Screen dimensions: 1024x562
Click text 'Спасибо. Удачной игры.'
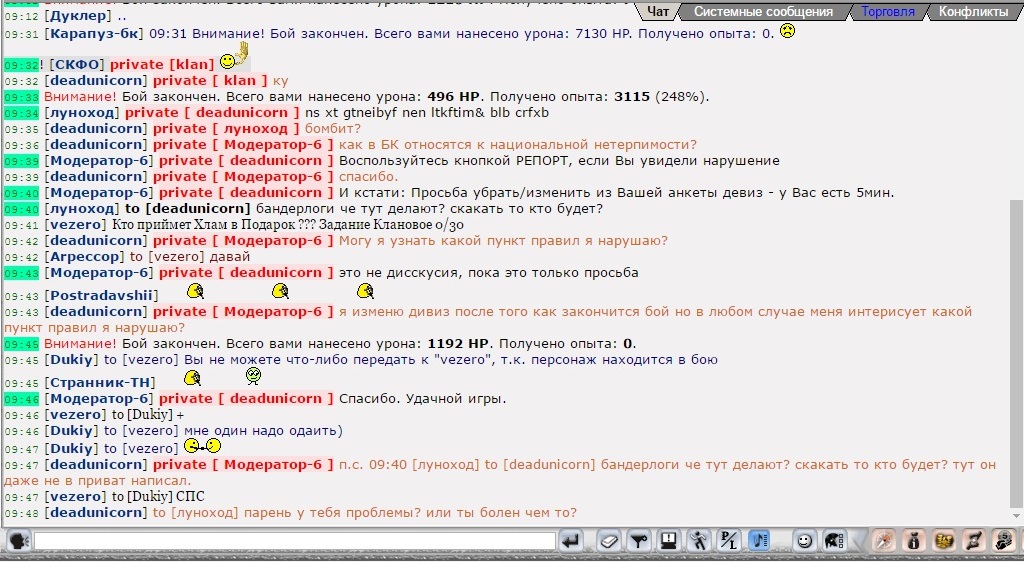tap(423, 399)
